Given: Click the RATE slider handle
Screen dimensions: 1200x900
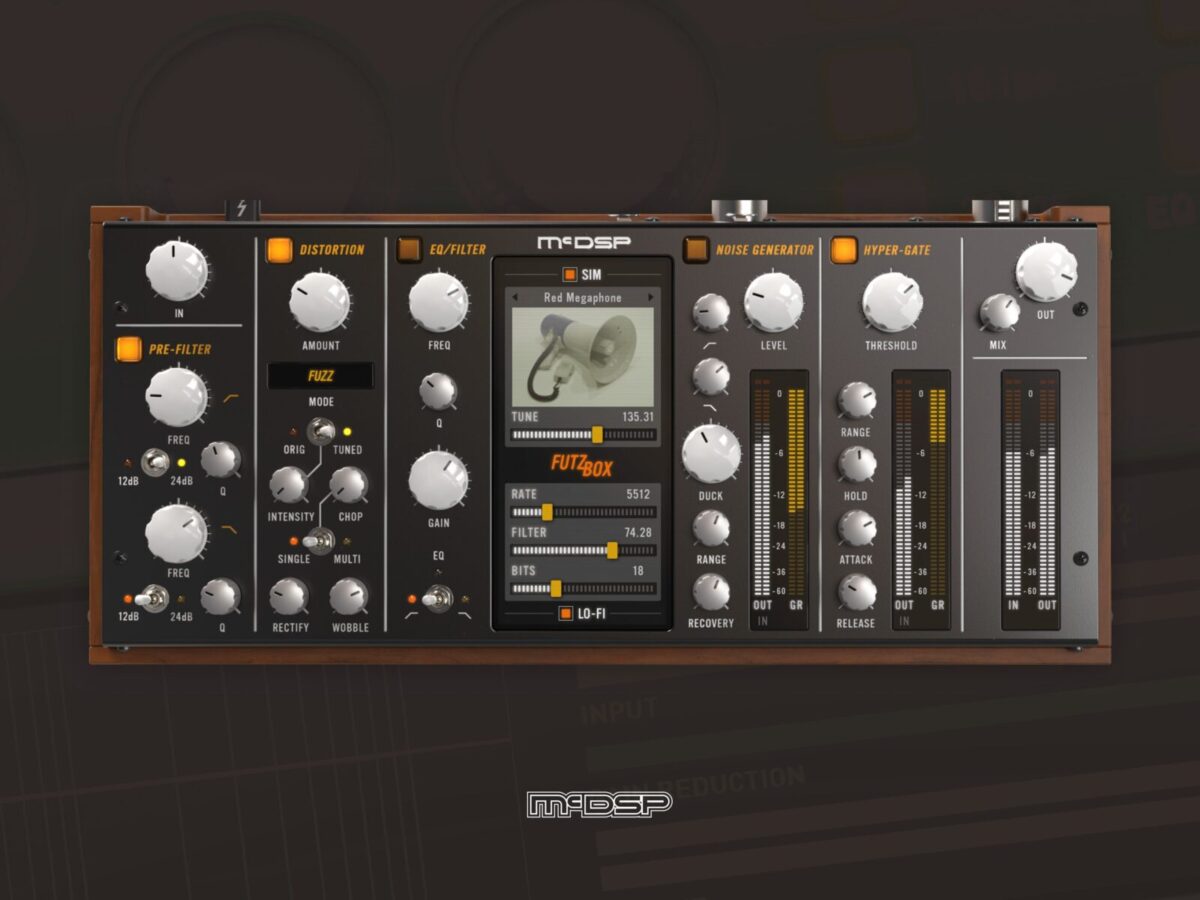Looking at the screenshot, I should click(x=547, y=512).
